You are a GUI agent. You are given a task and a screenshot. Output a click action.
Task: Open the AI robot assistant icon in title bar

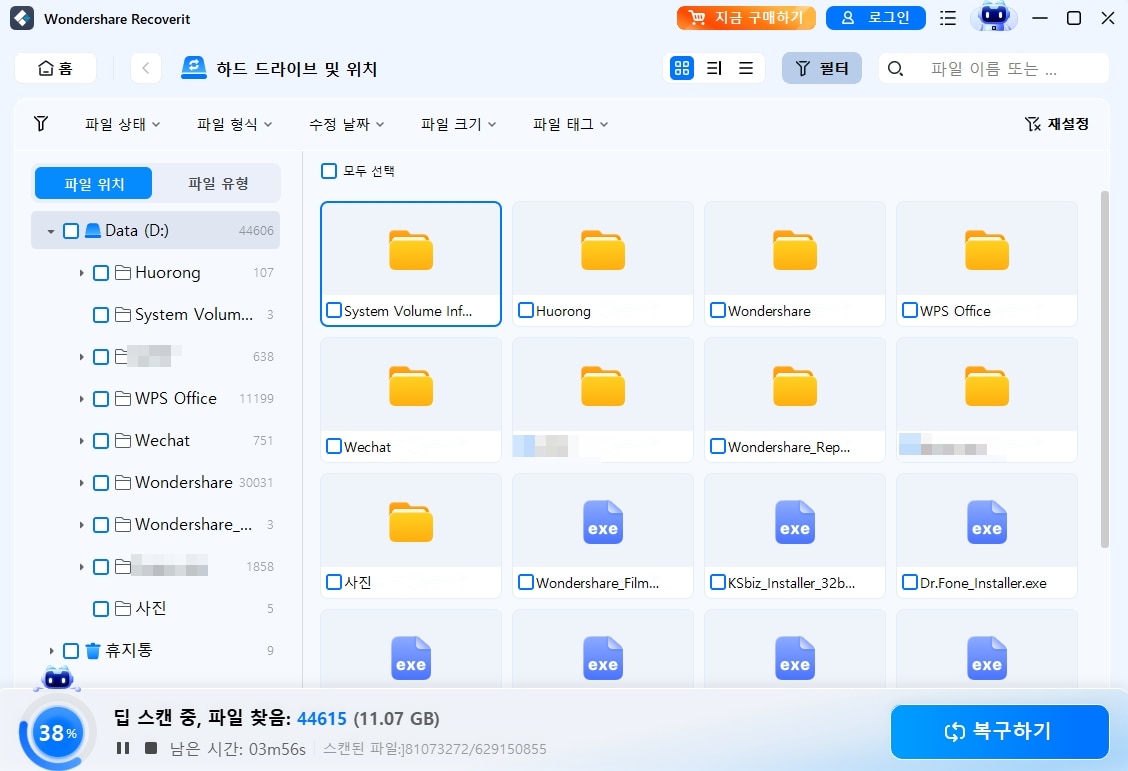pyautogui.click(x=994, y=18)
